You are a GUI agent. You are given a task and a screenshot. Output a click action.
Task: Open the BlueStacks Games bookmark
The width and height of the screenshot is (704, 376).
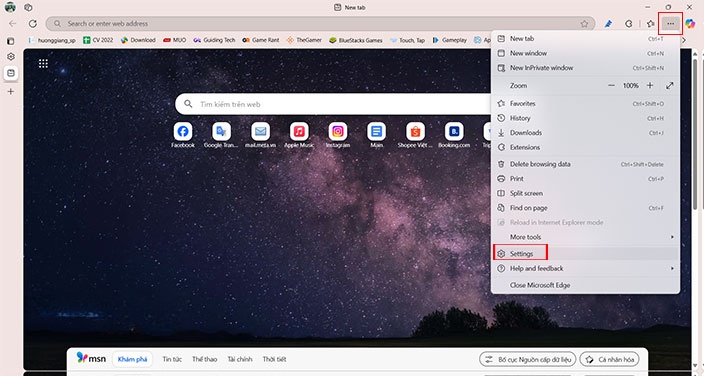click(x=356, y=40)
